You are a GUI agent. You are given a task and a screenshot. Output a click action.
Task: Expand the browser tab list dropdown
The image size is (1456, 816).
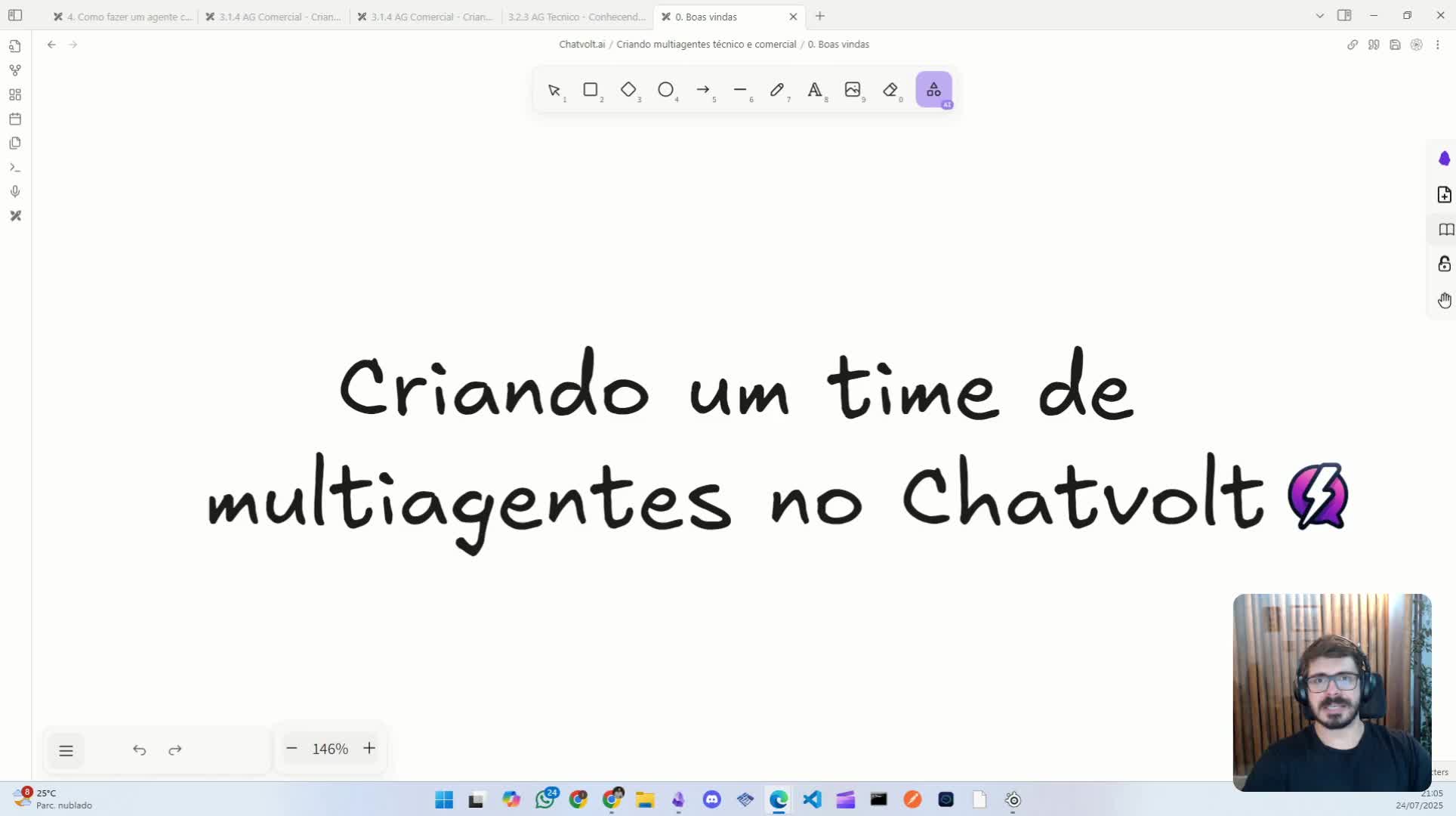point(1319,15)
